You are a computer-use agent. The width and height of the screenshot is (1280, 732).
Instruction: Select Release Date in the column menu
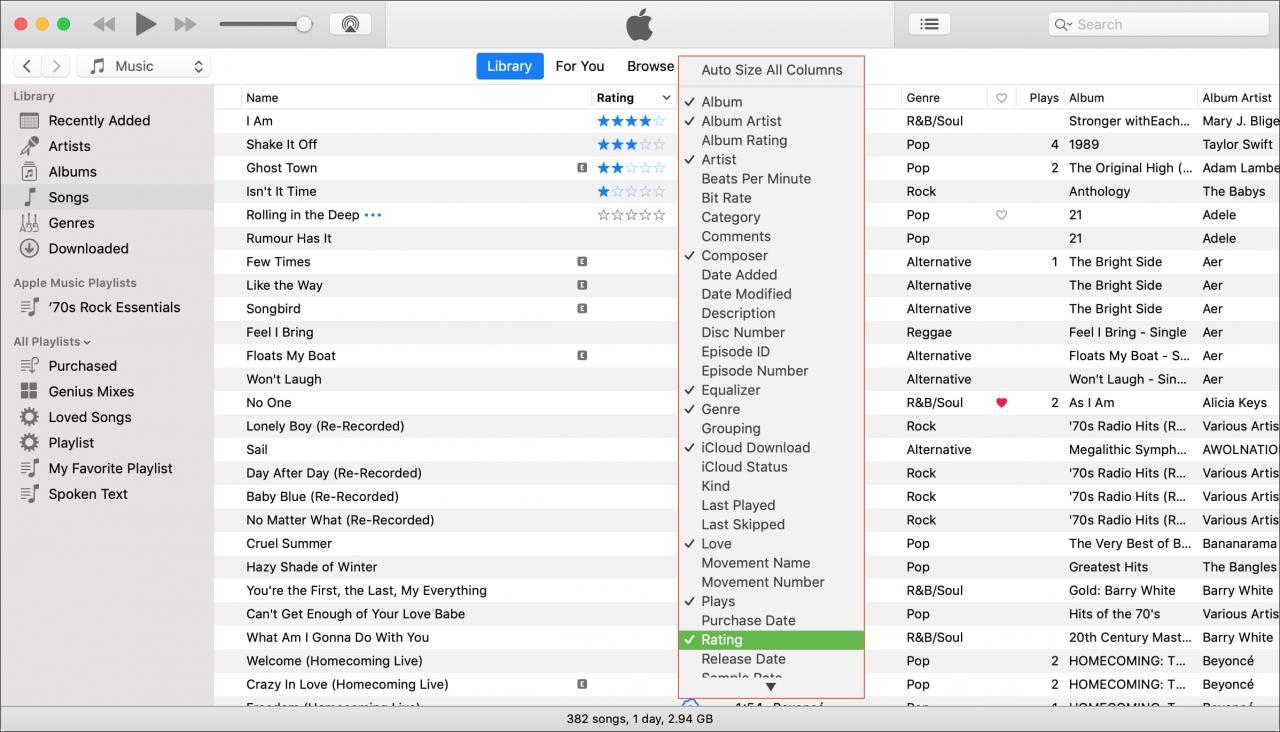(771, 659)
